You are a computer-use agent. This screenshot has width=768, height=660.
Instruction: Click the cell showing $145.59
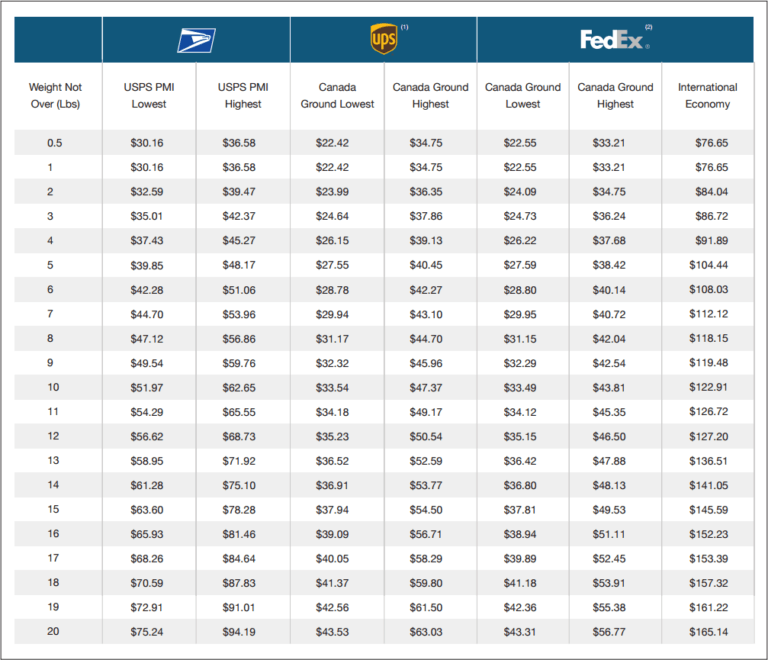[708, 510]
